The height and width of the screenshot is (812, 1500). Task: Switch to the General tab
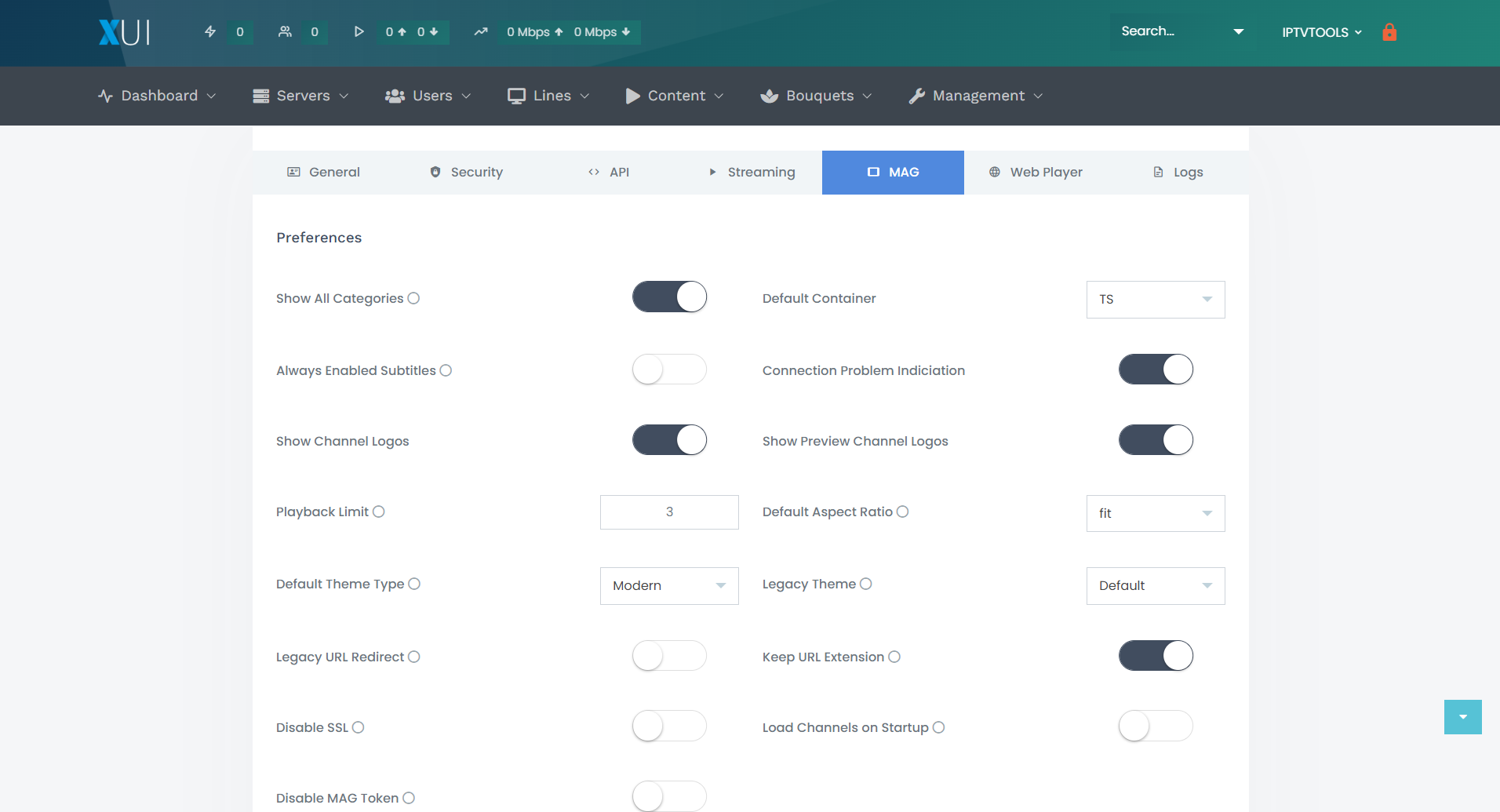click(x=323, y=173)
